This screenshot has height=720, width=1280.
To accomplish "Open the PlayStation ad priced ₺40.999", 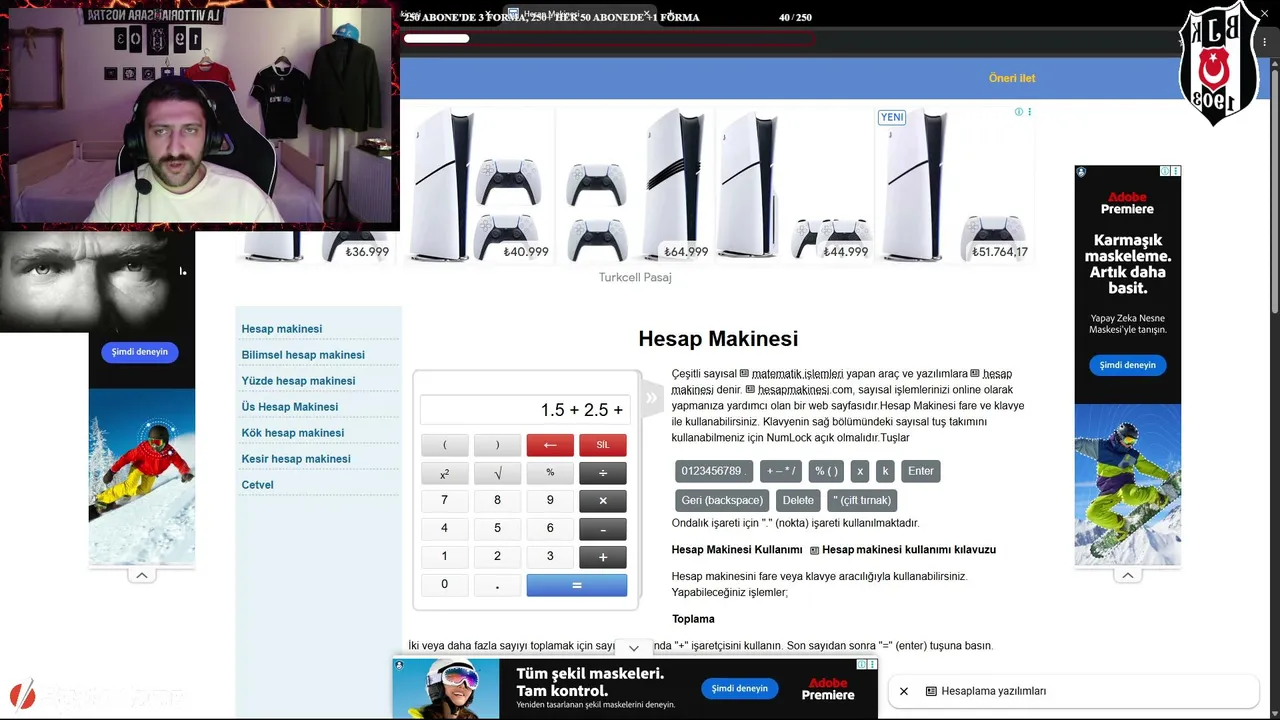I will [x=478, y=185].
